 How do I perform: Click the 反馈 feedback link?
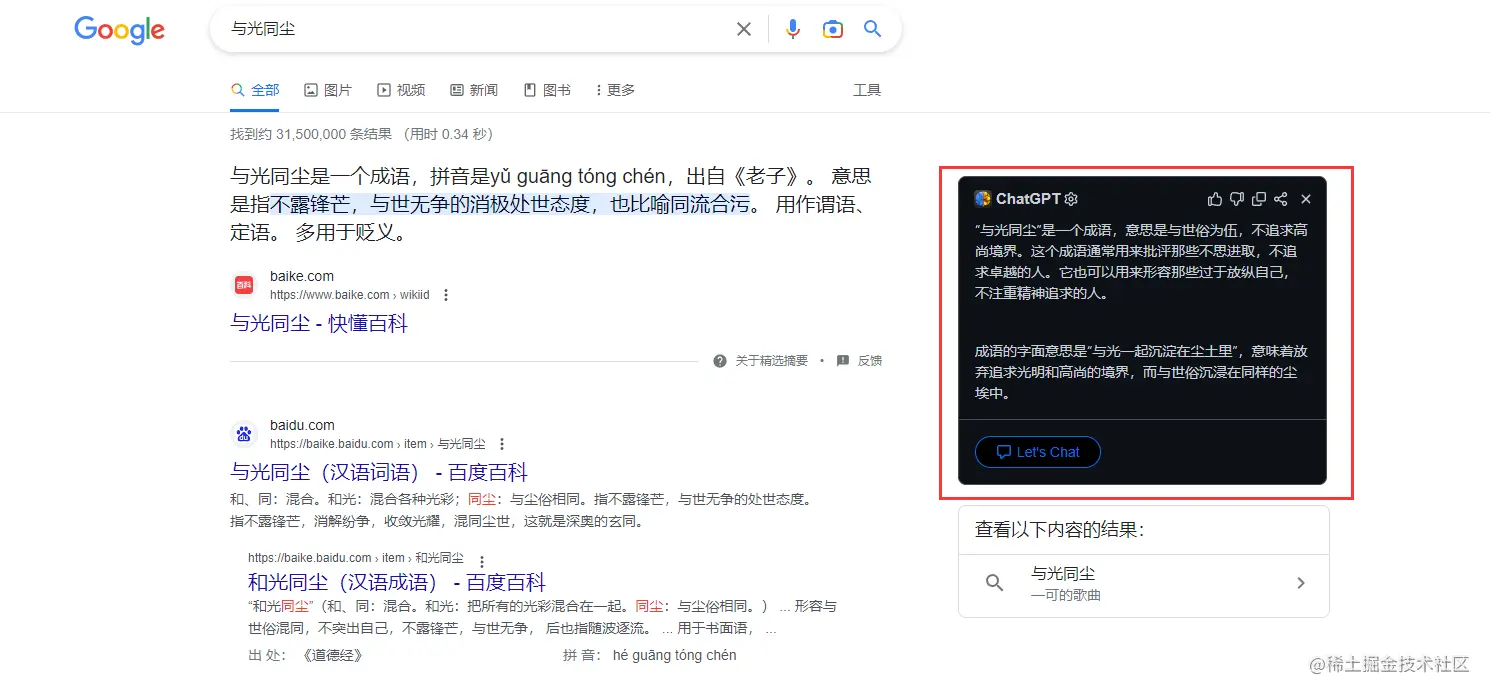tap(870, 361)
